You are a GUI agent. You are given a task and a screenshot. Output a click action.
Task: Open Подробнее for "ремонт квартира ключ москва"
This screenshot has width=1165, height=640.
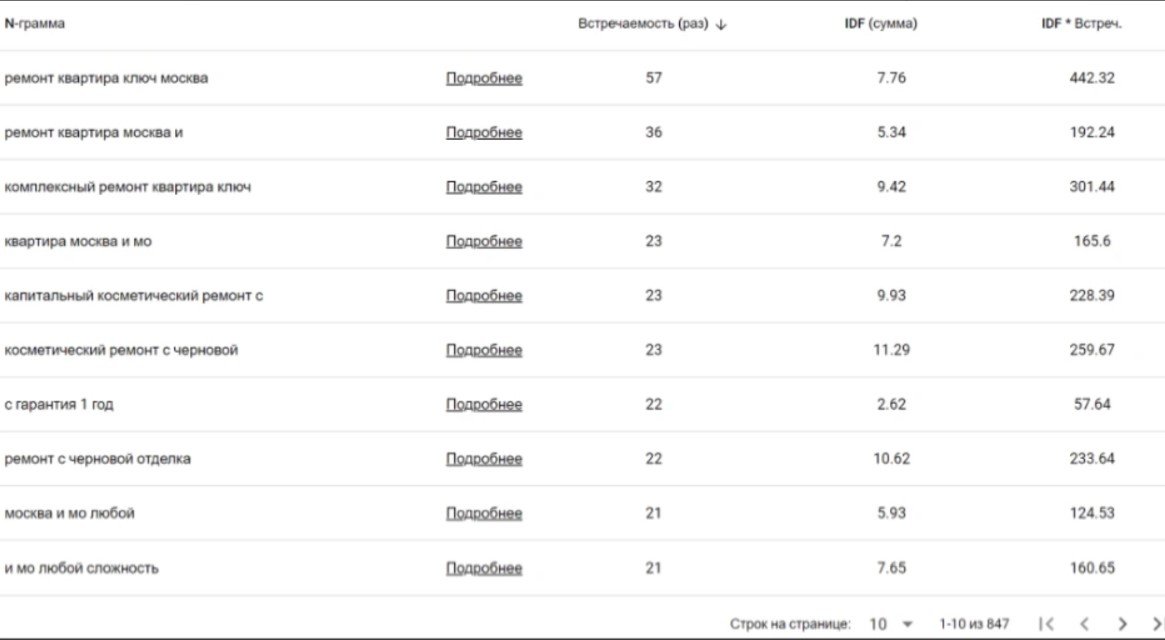[484, 78]
